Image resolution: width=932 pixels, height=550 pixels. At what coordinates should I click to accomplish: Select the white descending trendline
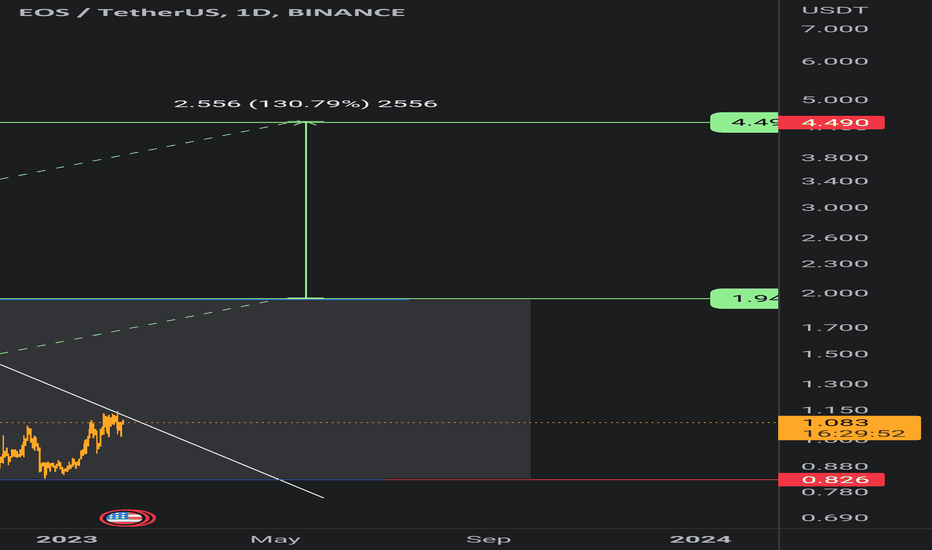point(162,431)
